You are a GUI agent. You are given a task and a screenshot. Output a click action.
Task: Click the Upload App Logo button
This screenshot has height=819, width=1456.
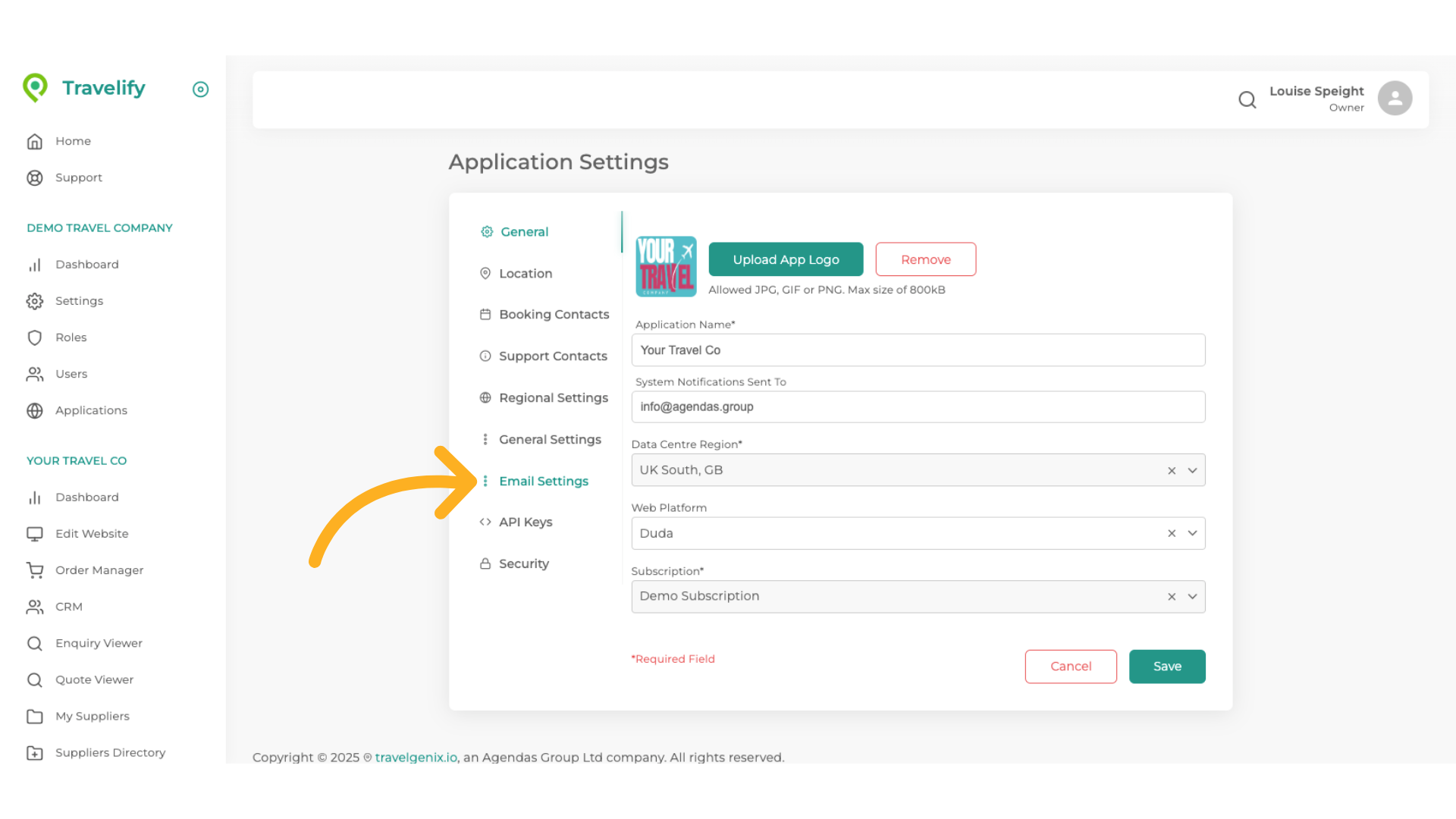click(x=786, y=259)
